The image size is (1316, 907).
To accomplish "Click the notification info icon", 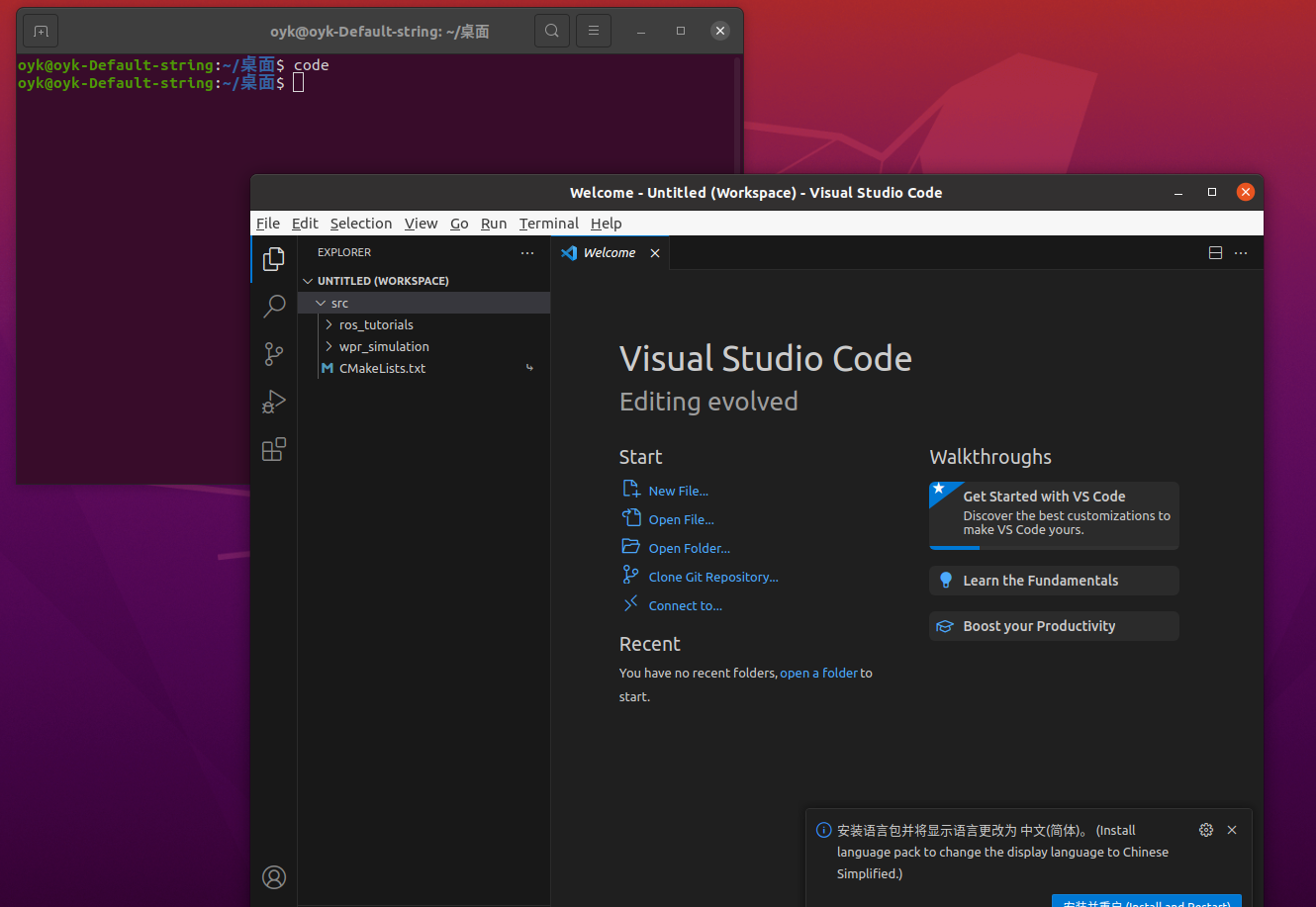I will [x=823, y=831].
